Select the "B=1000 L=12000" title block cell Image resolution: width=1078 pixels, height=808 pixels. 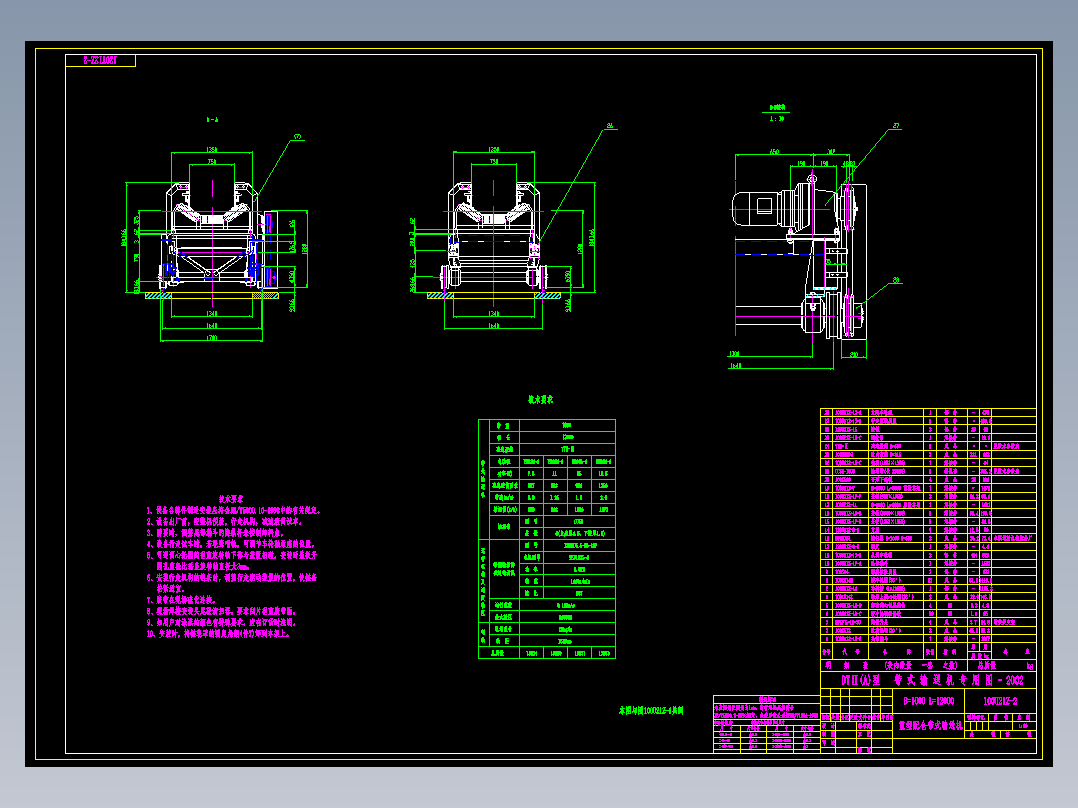(928, 701)
